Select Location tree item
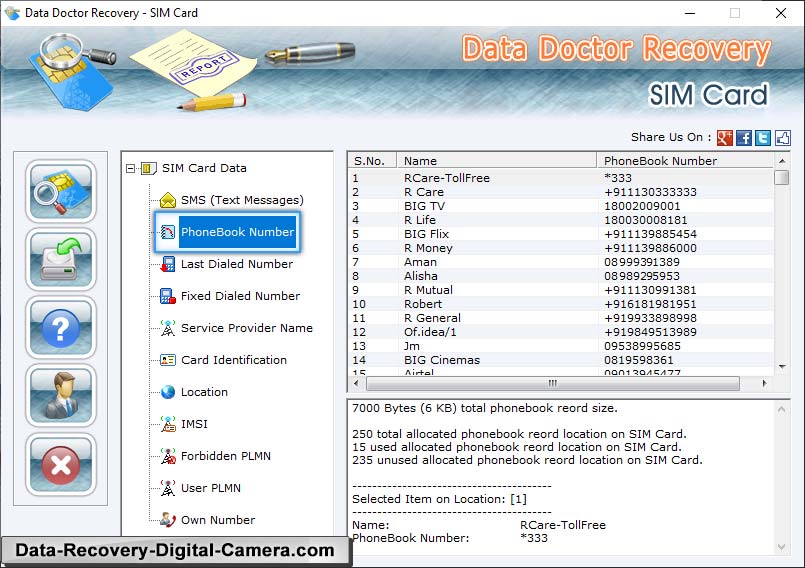The image size is (805, 568). click(204, 392)
